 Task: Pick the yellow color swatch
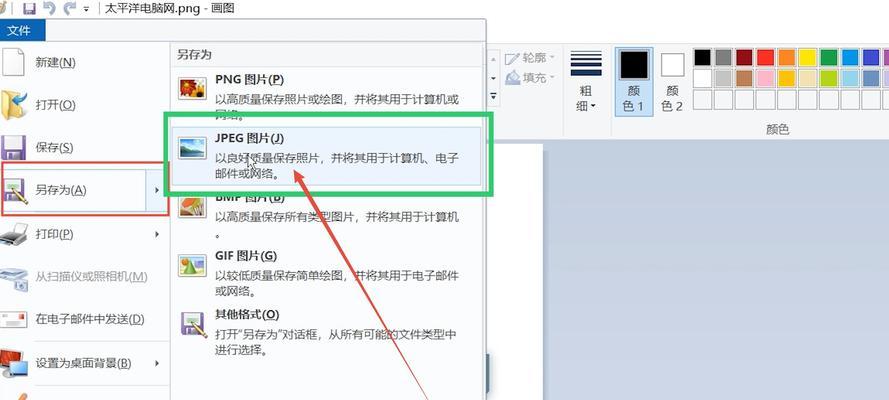tap(808, 58)
